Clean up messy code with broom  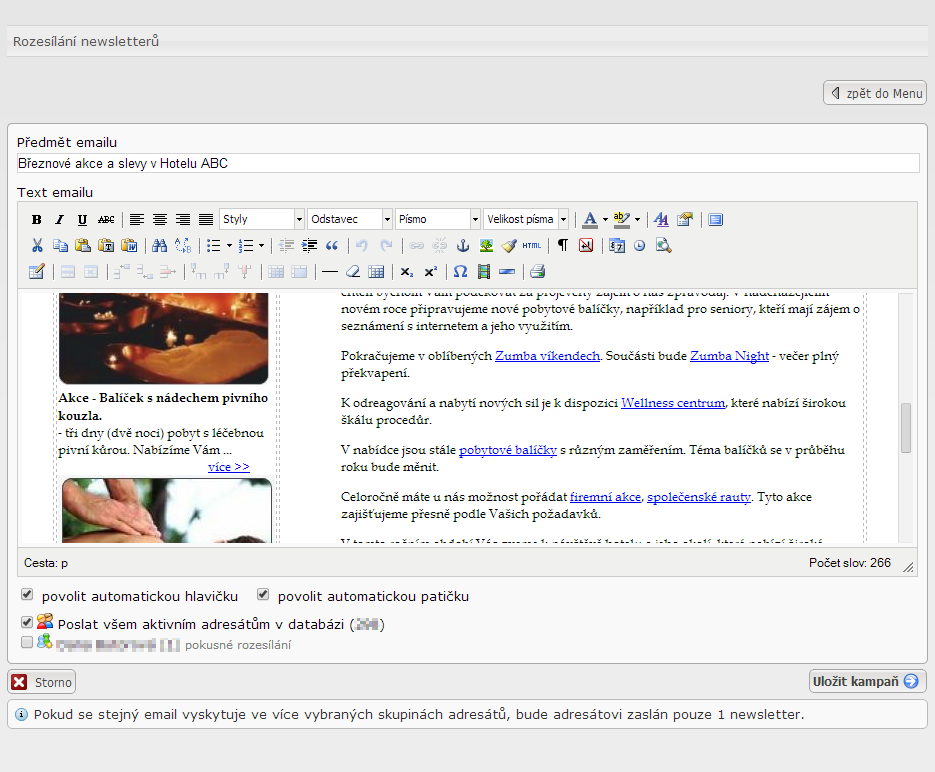(x=509, y=246)
